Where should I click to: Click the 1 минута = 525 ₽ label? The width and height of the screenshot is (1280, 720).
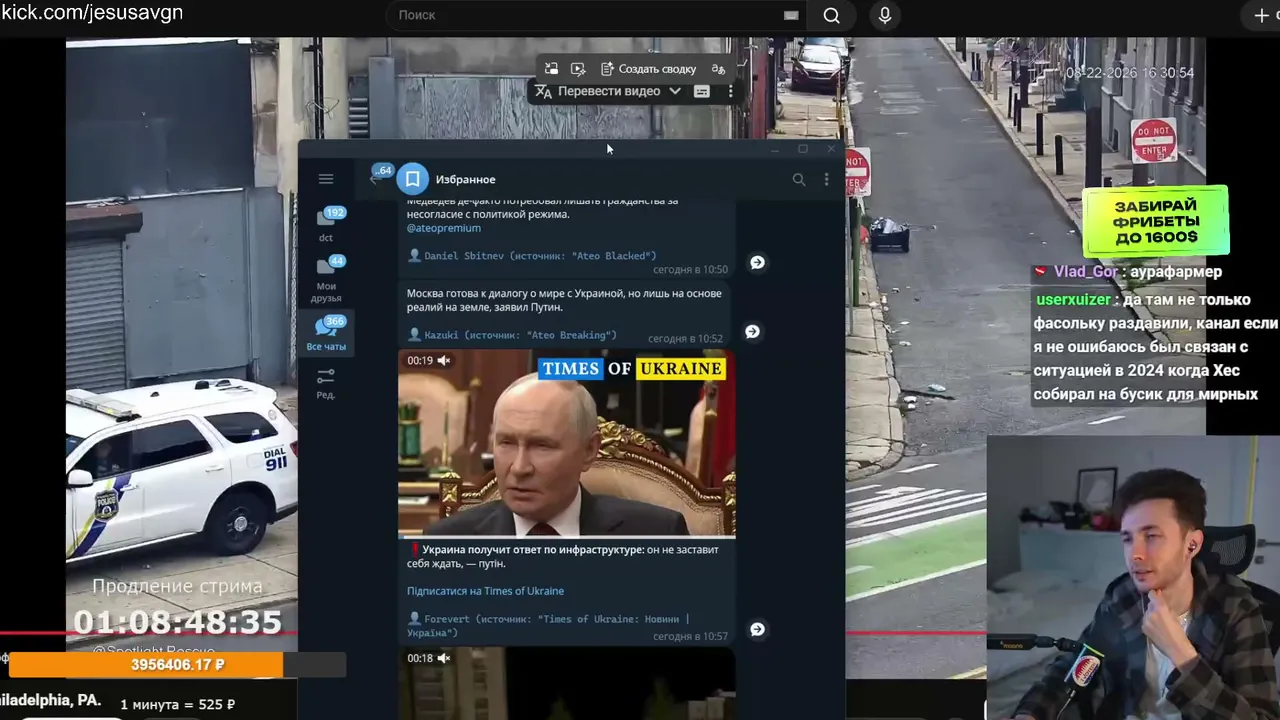point(178,705)
